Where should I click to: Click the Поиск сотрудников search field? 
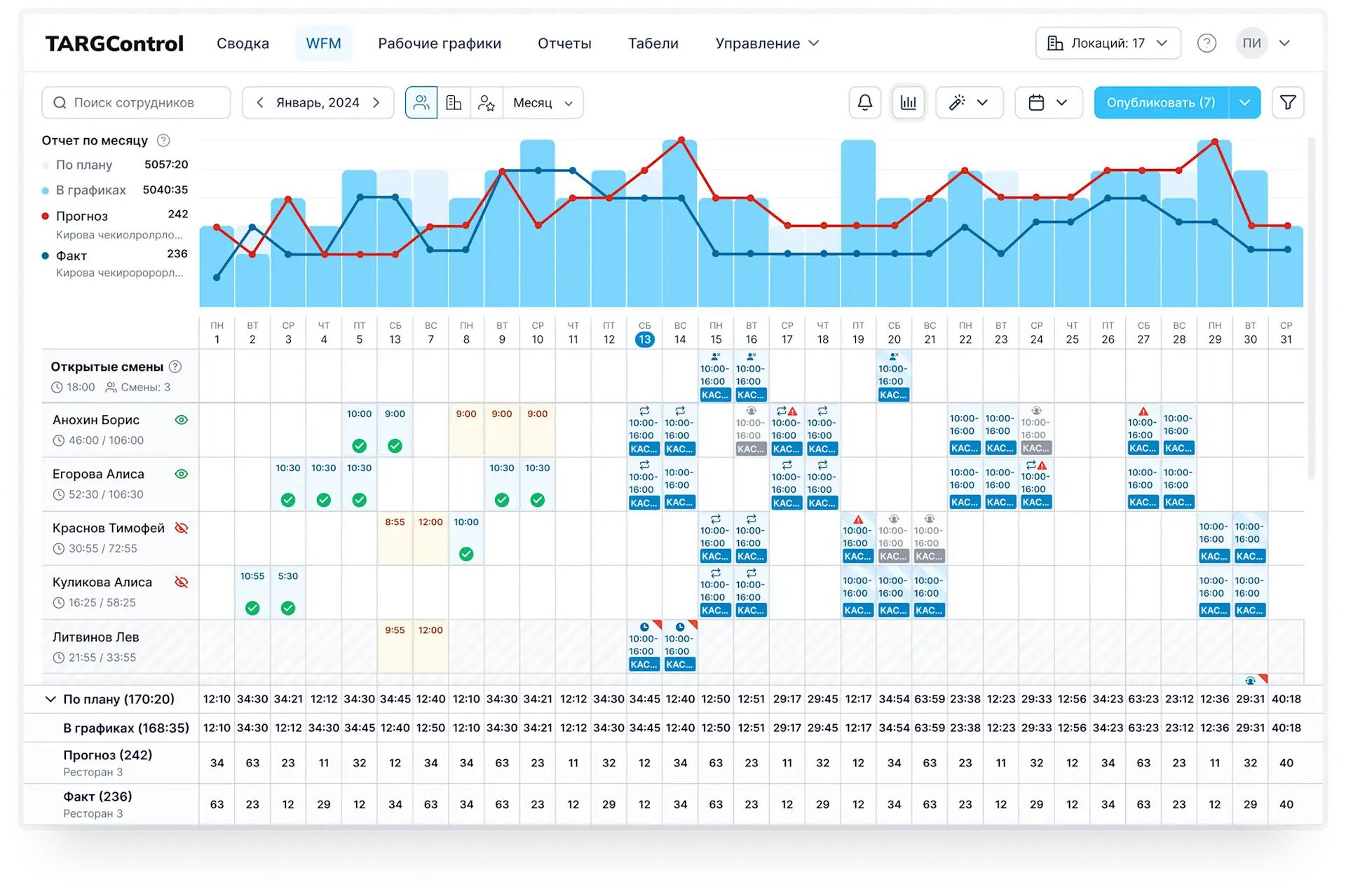(137, 102)
